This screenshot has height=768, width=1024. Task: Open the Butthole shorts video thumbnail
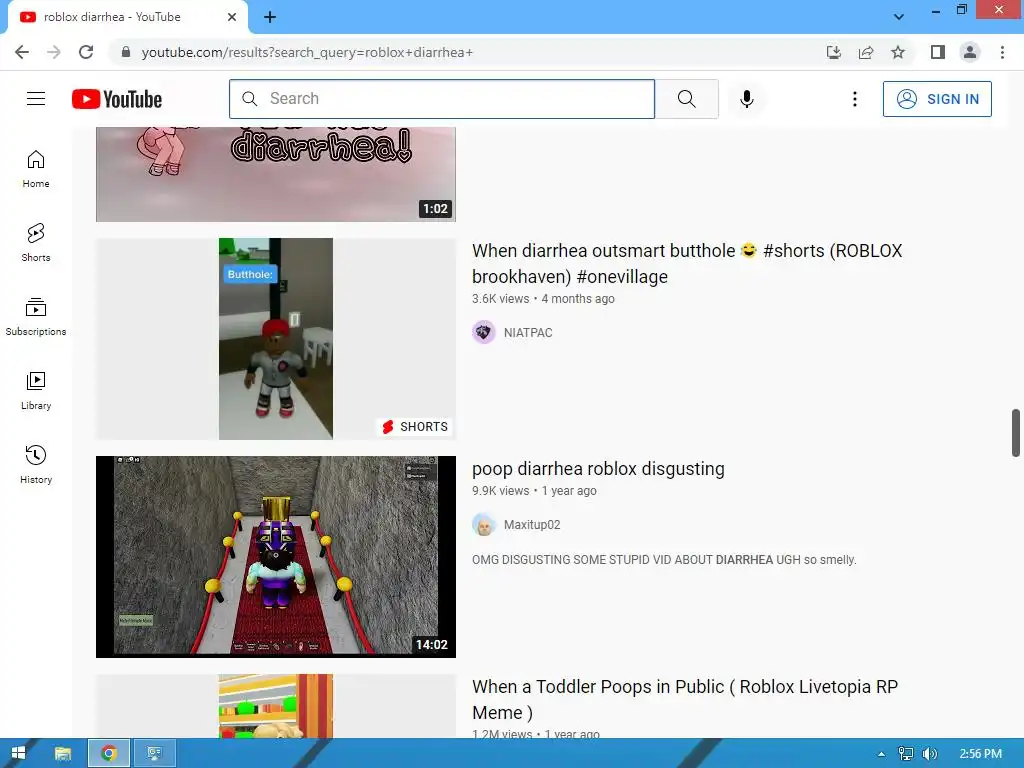point(276,338)
